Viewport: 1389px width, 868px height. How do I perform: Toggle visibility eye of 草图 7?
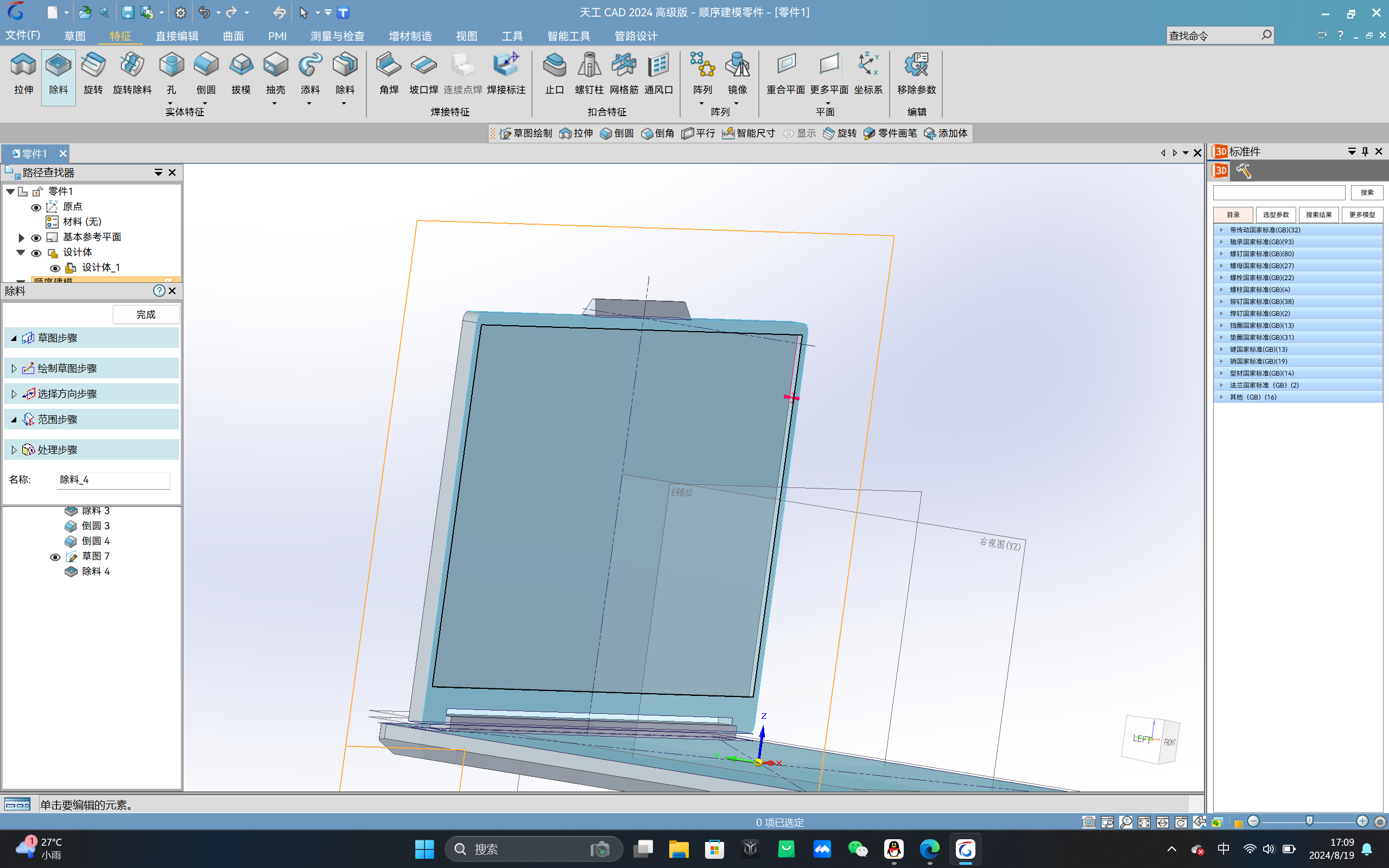(55, 557)
